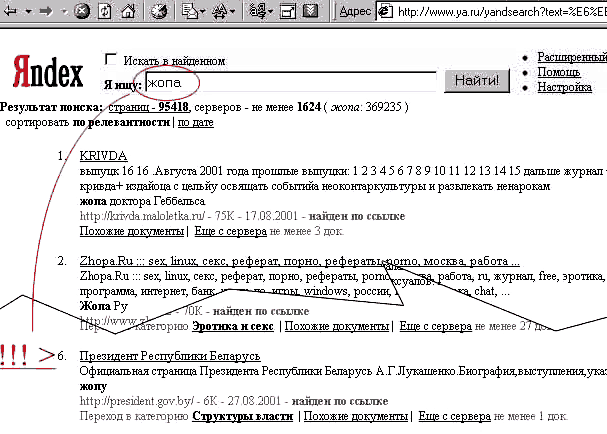The height and width of the screenshot is (434, 607).
Task: Expand the Mail icon dropdown arrow
Action: pos(202,12)
